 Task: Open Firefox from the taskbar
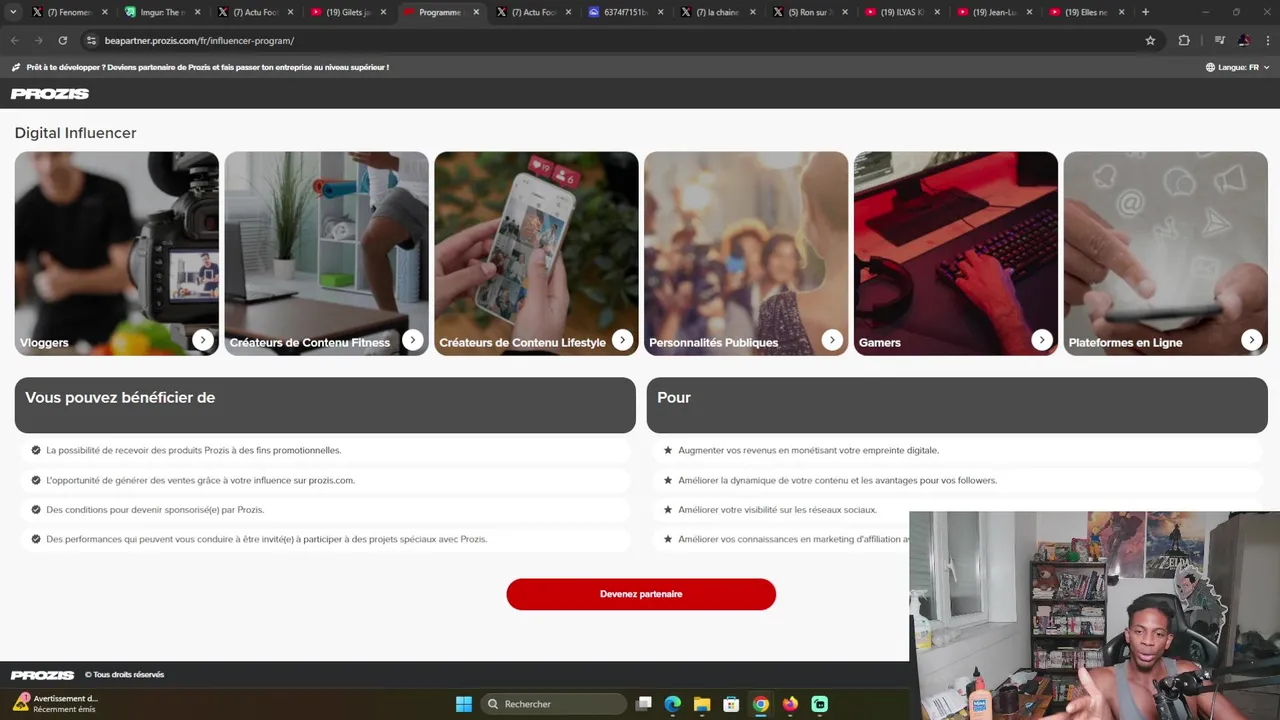[790, 704]
